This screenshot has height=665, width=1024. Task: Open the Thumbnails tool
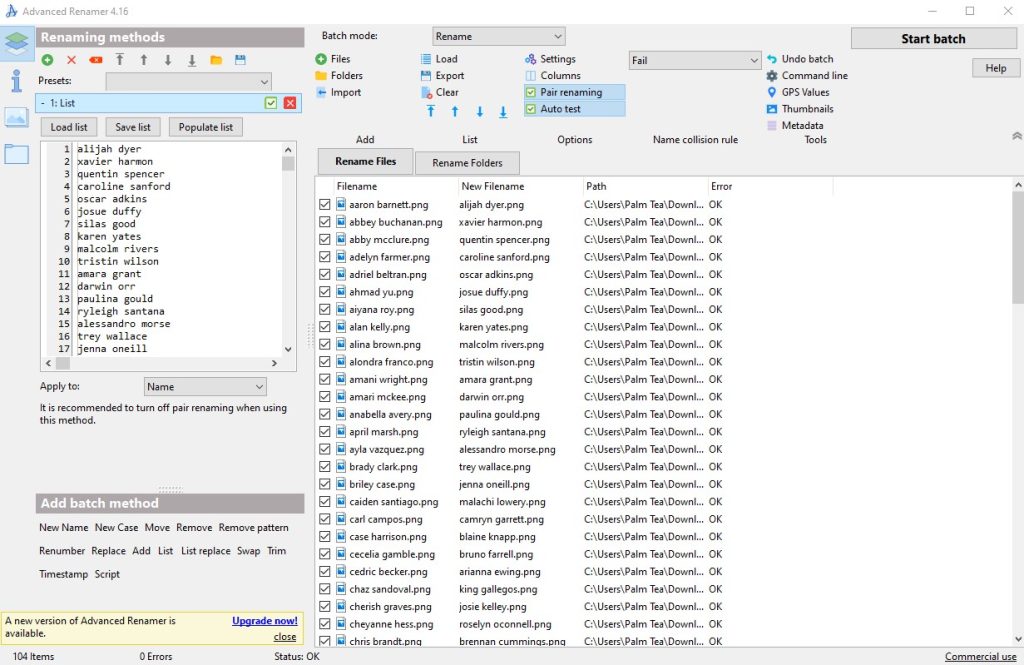click(x=807, y=109)
